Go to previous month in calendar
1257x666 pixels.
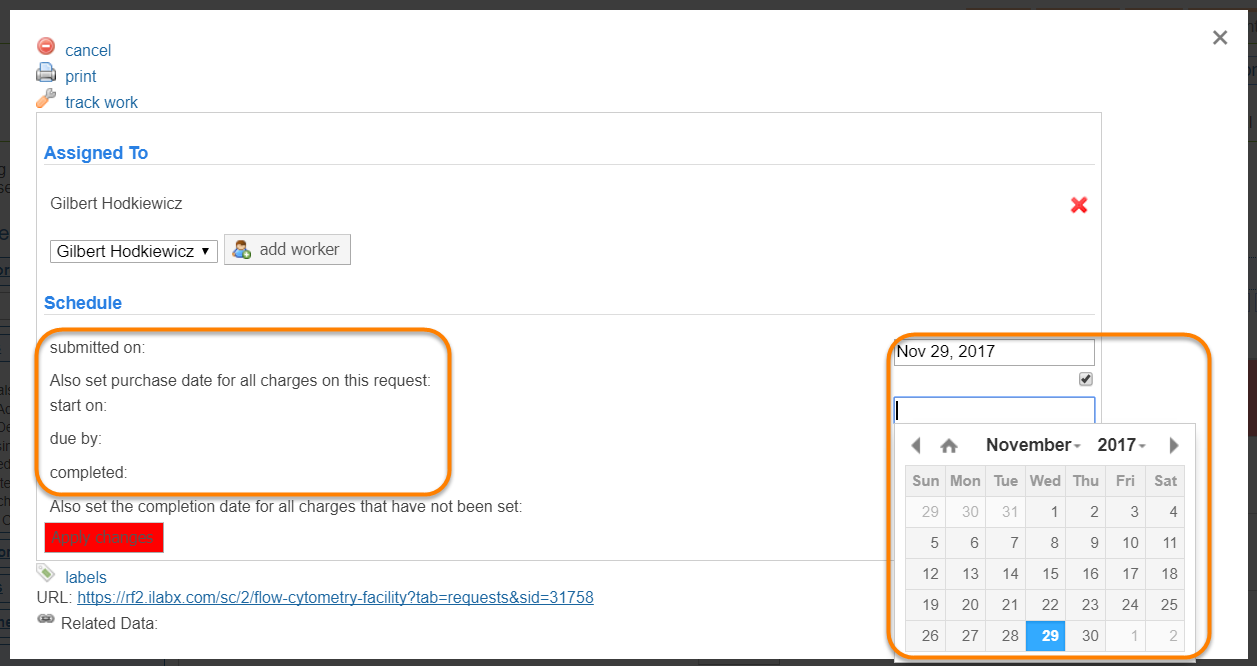[x=915, y=446]
